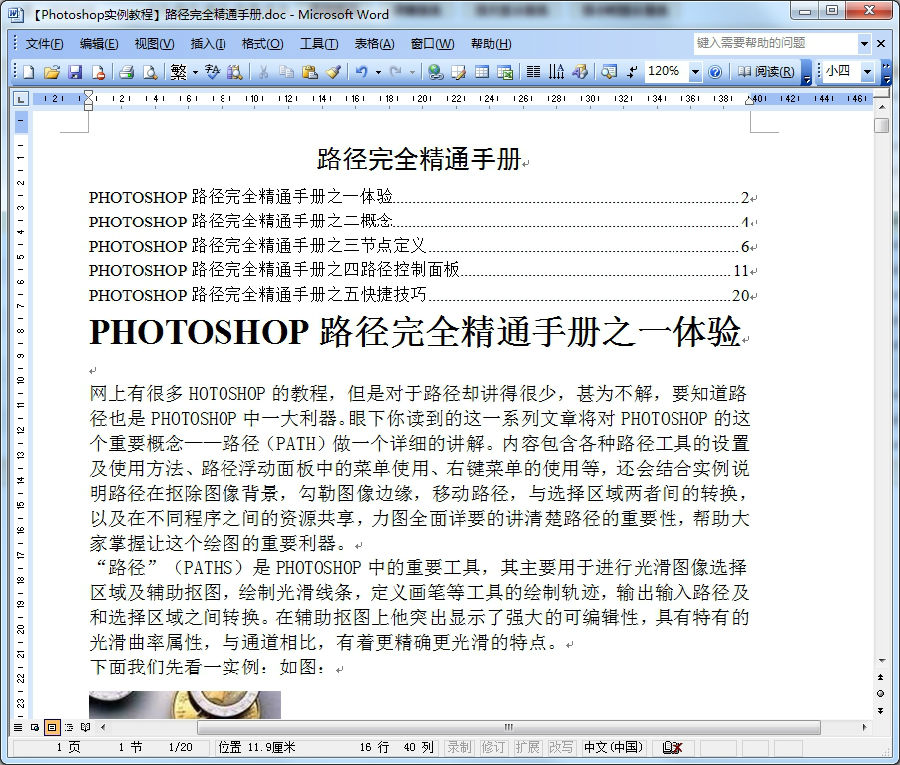The width and height of the screenshot is (900, 765).
Task: Open the 视图(V) menu
Action: click(x=154, y=44)
